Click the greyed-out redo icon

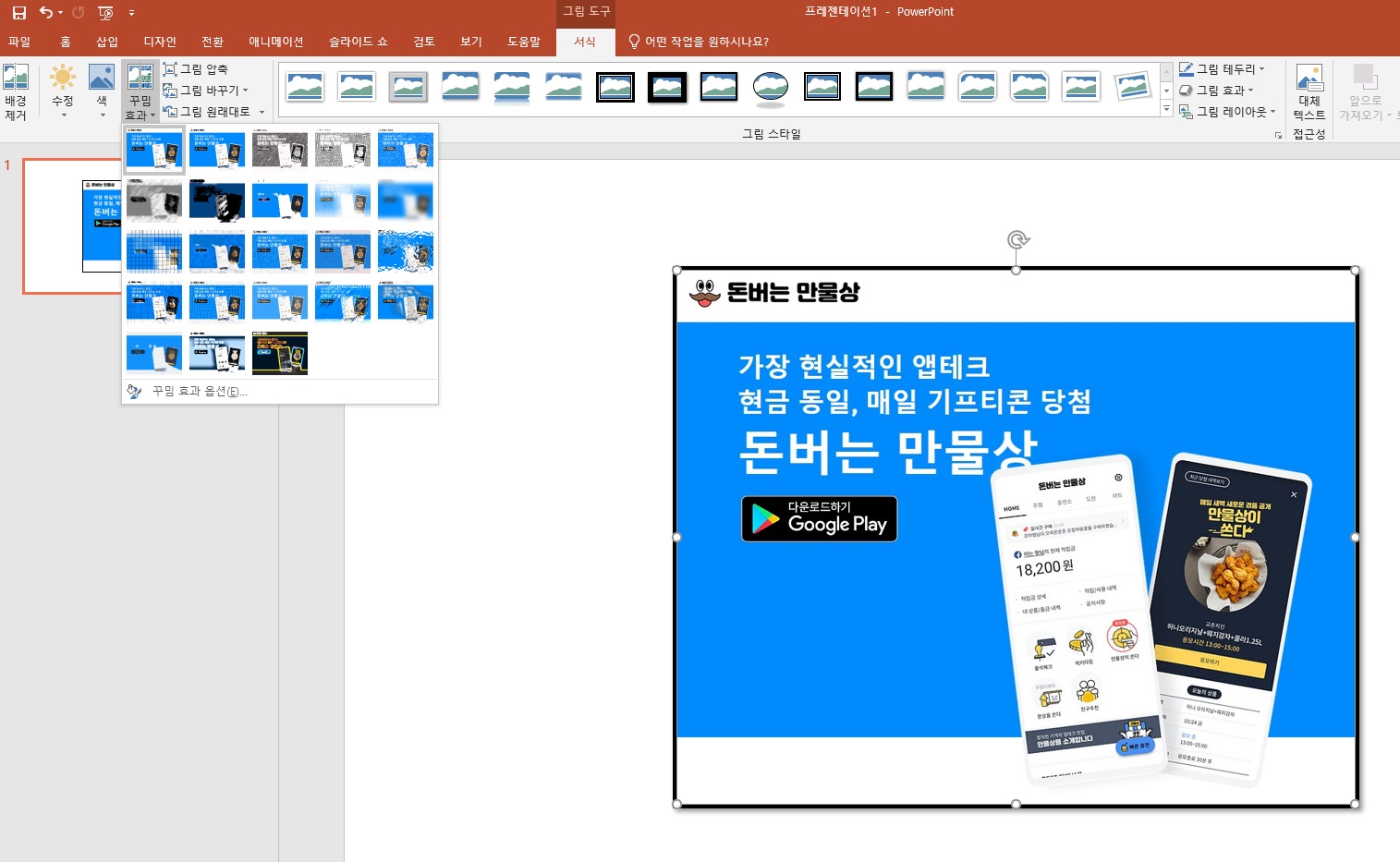coord(79,13)
